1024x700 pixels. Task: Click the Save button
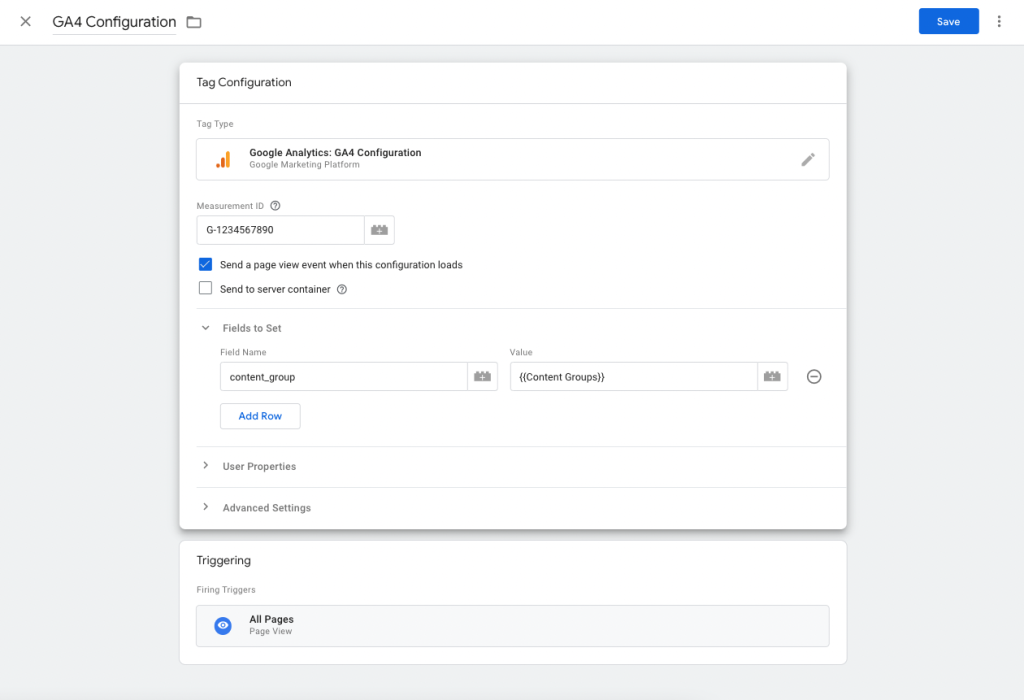click(948, 21)
